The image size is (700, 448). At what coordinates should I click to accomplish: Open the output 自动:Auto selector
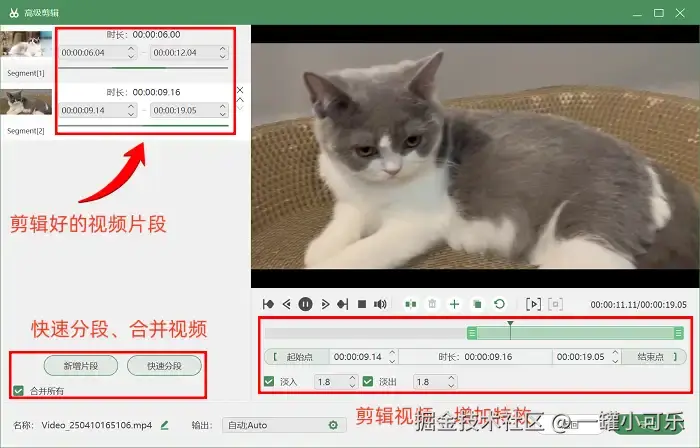(284, 425)
